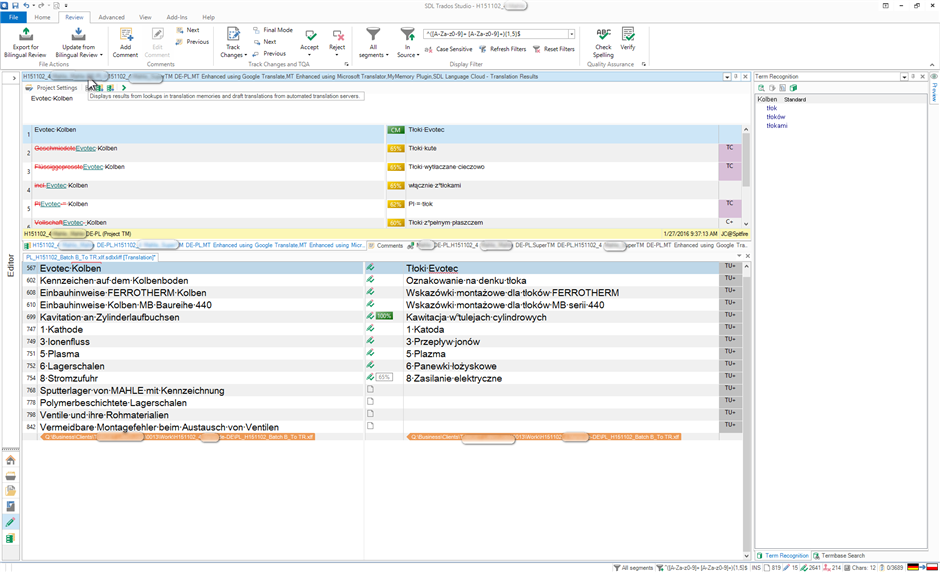Refresh the display filters

click(502, 49)
